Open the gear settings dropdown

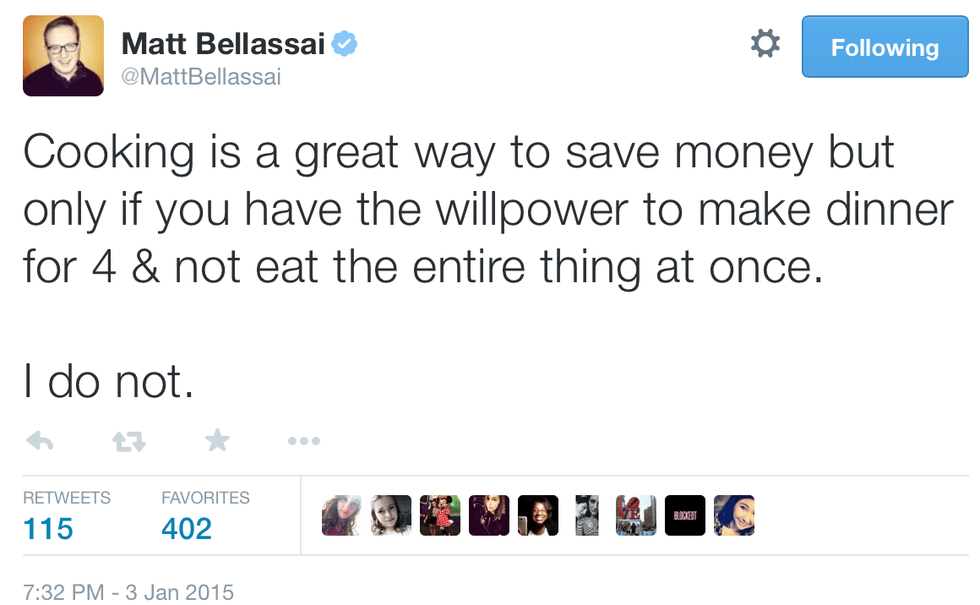pyautogui.click(x=765, y=44)
